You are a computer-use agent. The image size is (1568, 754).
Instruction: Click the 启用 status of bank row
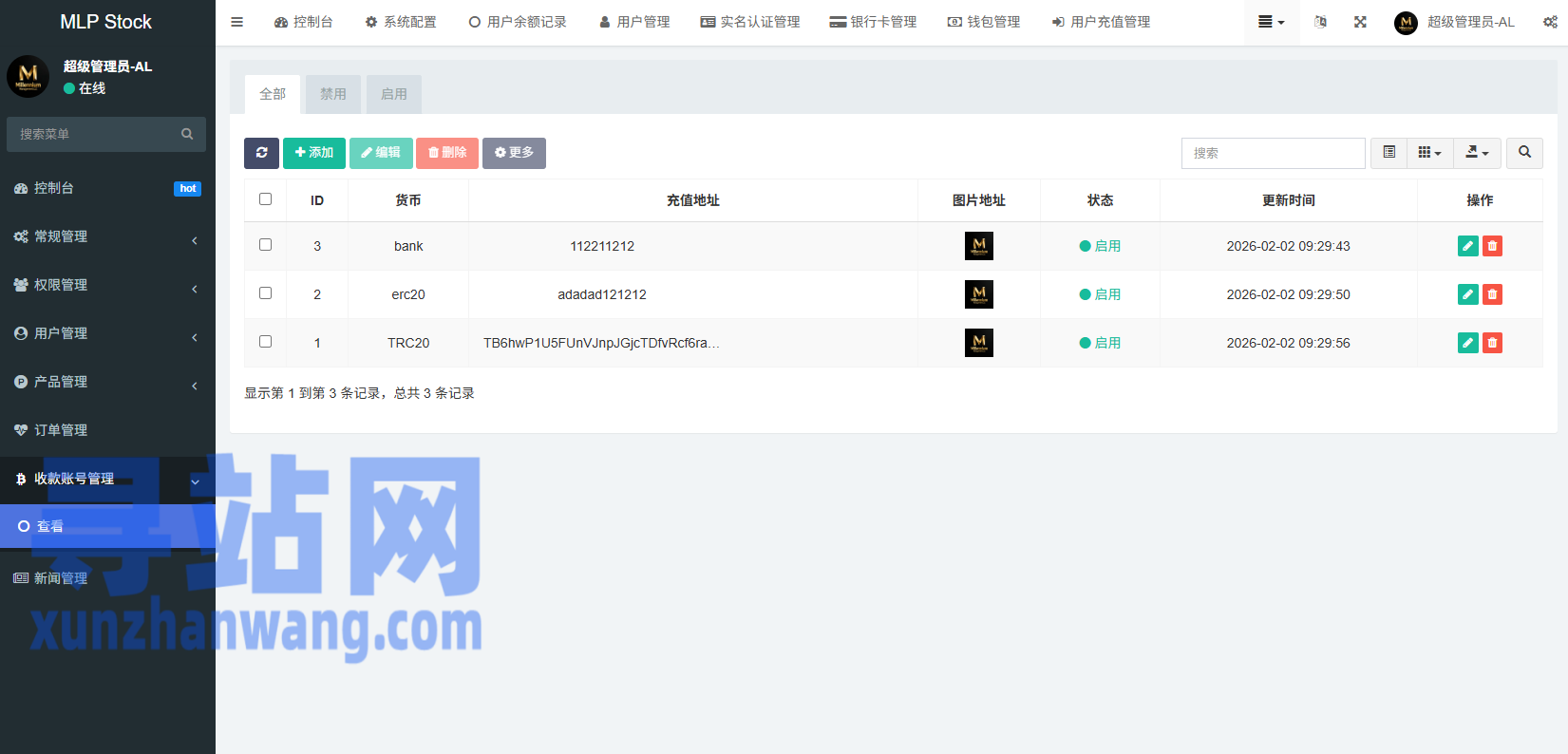(x=1100, y=246)
